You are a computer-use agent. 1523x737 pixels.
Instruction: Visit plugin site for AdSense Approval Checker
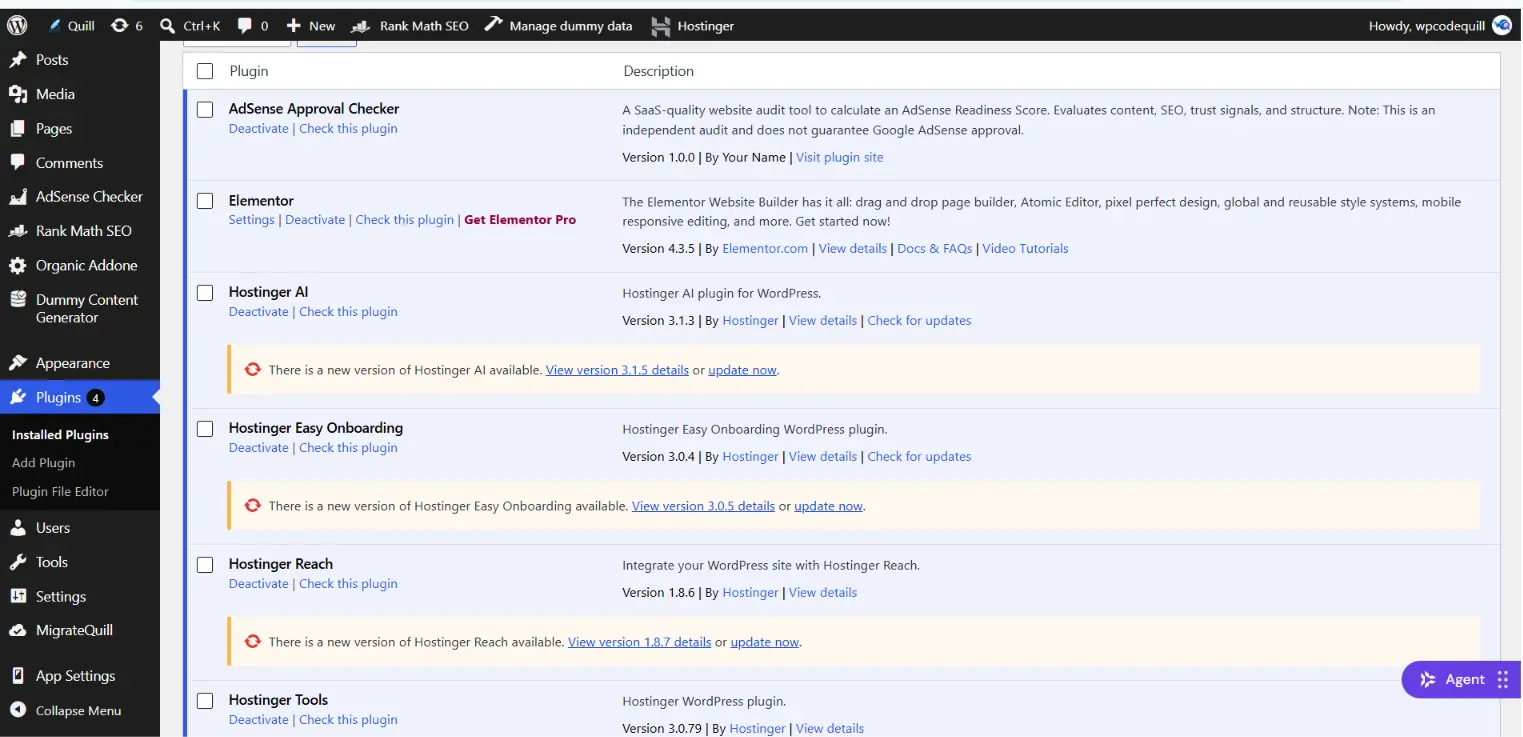tap(839, 158)
